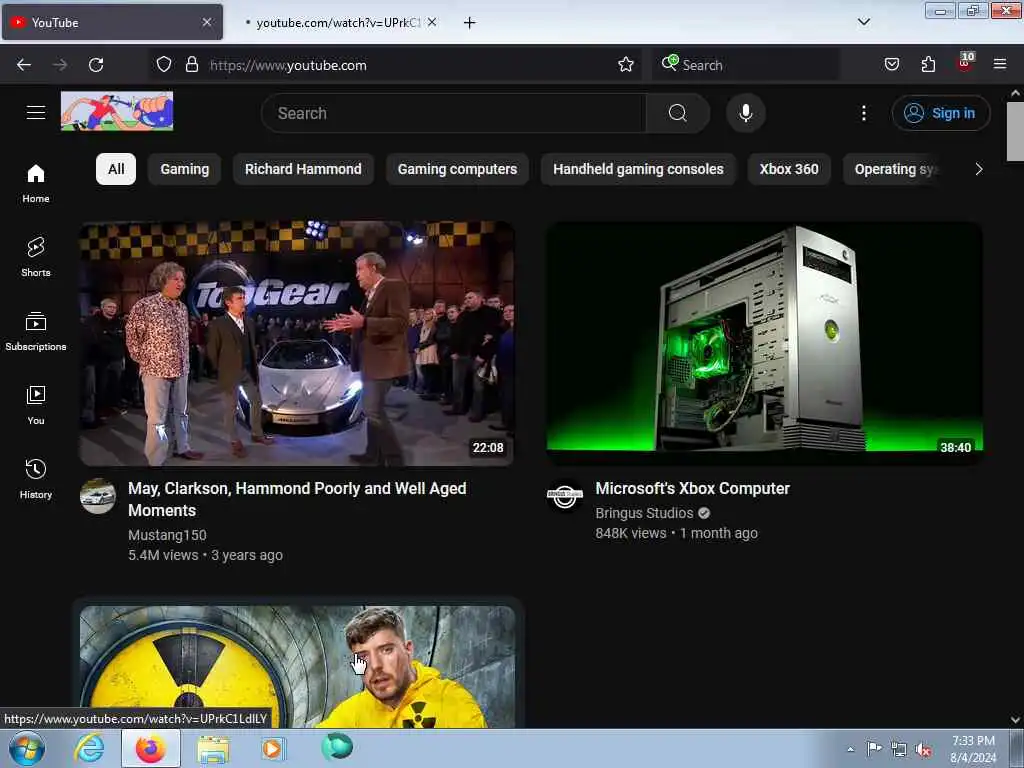1024x768 pixels.
Task: Go to Home in sidebar
Action: tap(36, 184)
